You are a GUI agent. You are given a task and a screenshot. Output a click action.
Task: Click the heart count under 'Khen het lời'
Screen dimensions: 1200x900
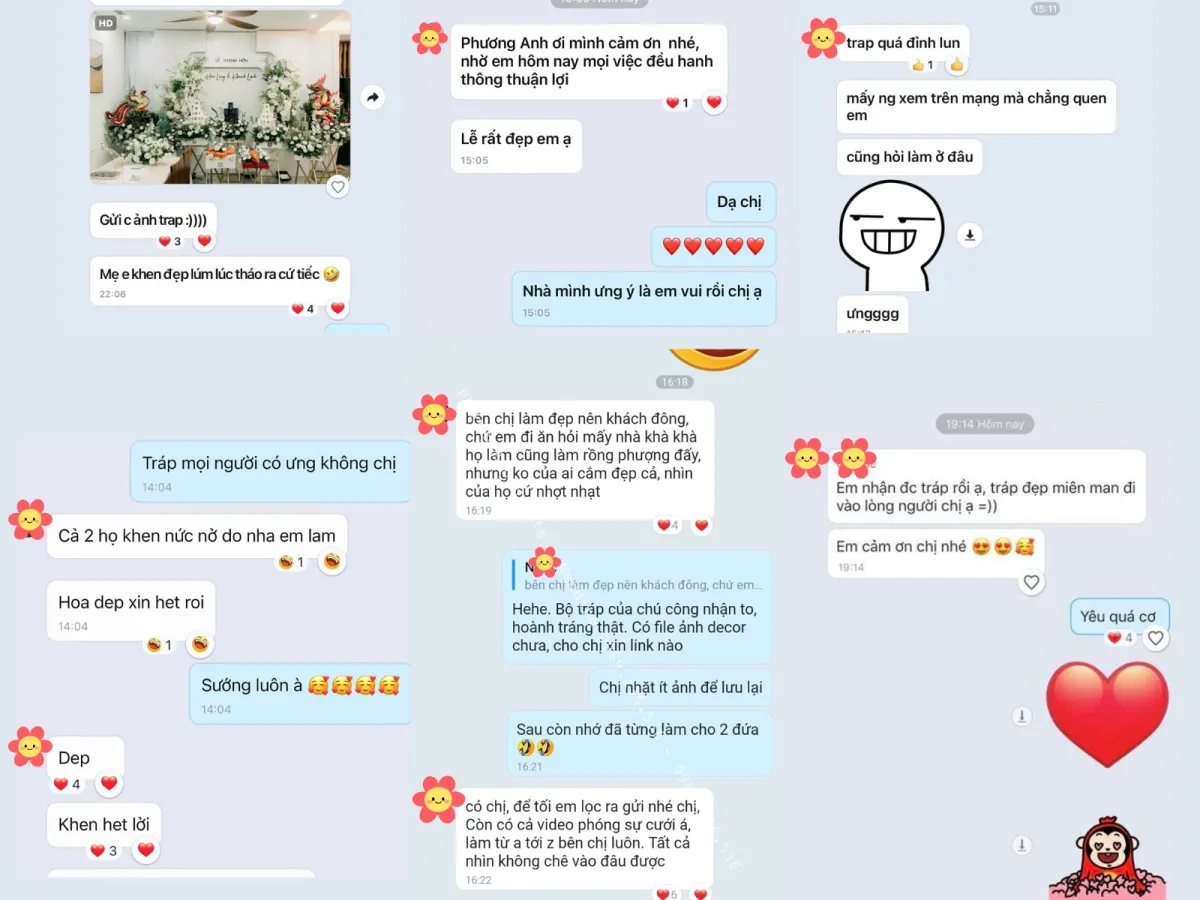click(x=105, y=851)
